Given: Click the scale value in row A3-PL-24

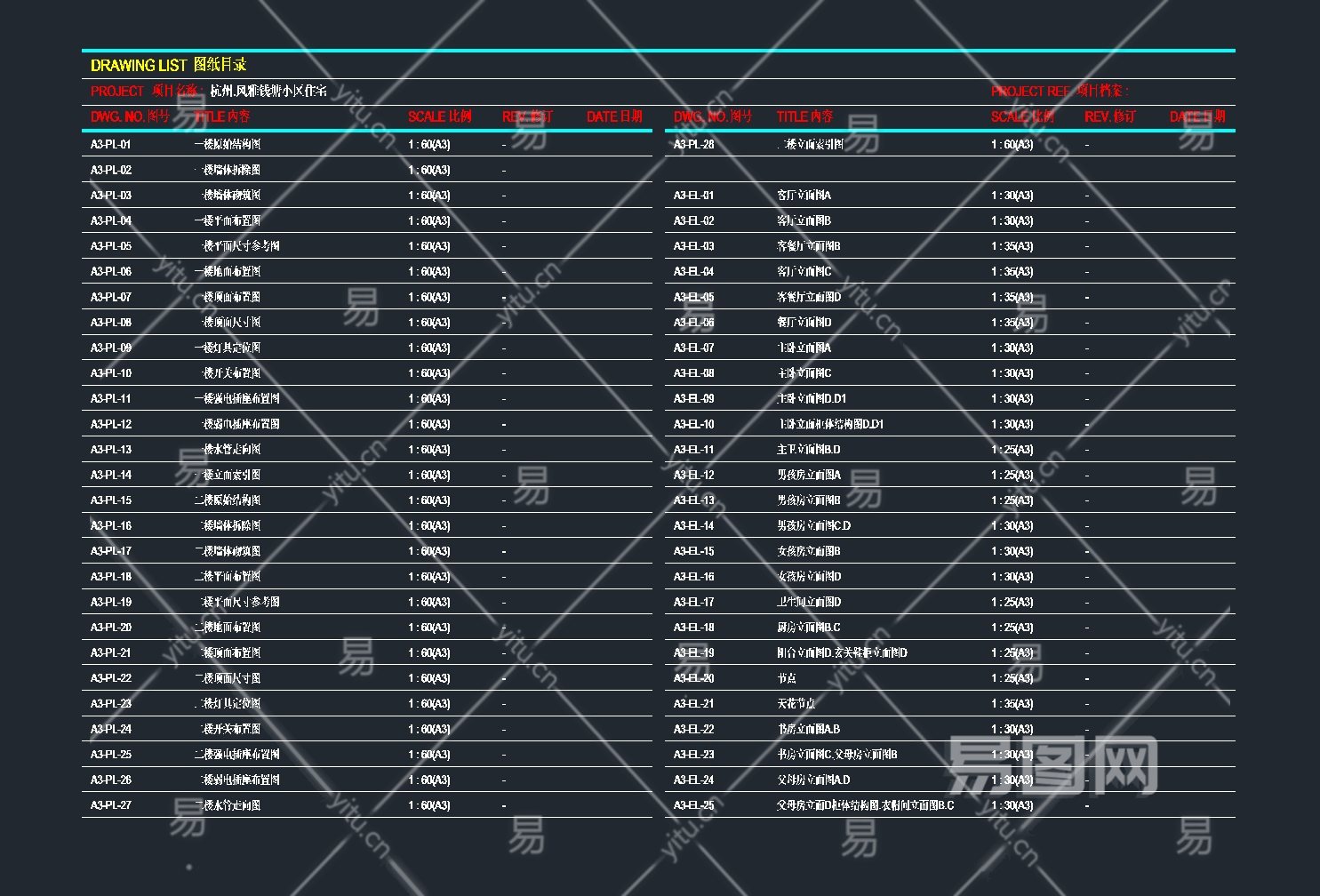Looking at the screenshot, I should 429,729.
